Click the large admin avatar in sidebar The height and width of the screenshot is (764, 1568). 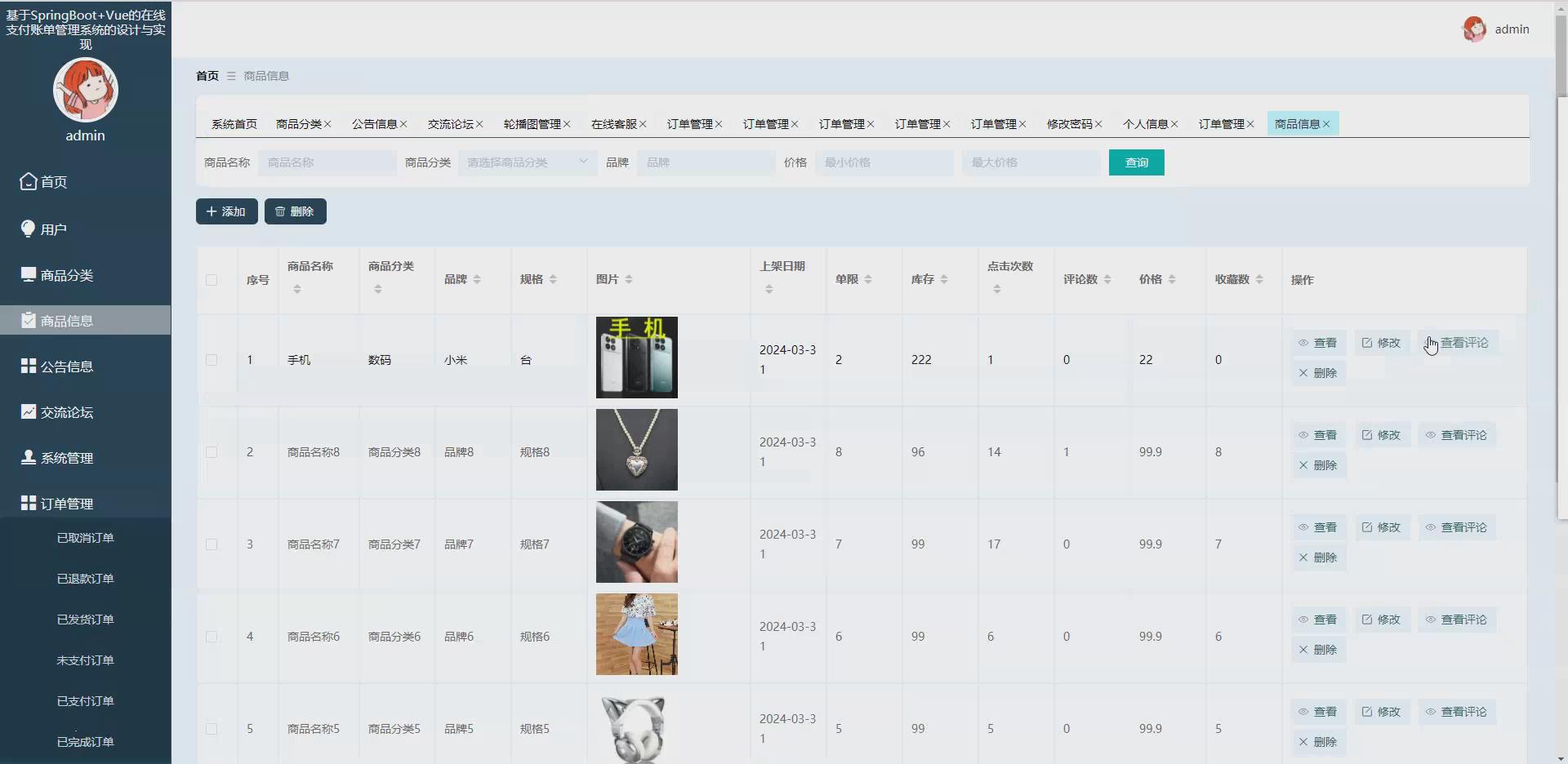point(86,90)
